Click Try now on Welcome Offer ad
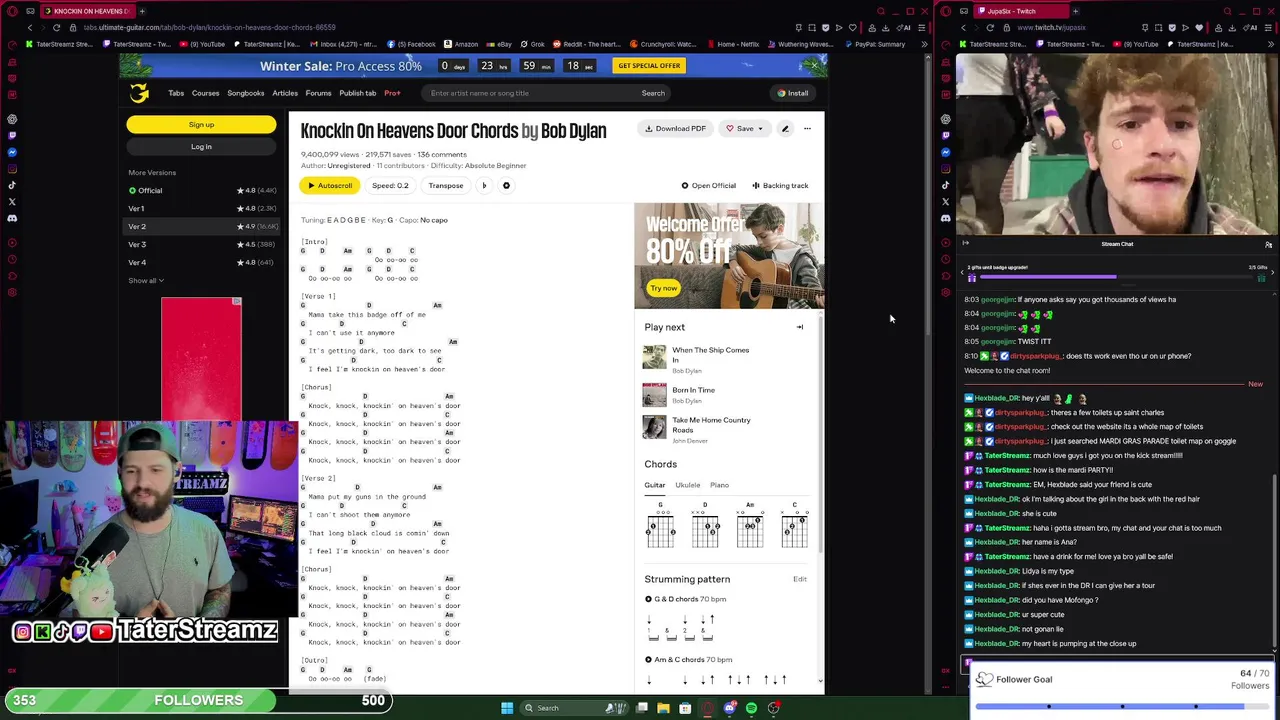This screenshot has width=1280, height=720. click(x=664, y=288)
